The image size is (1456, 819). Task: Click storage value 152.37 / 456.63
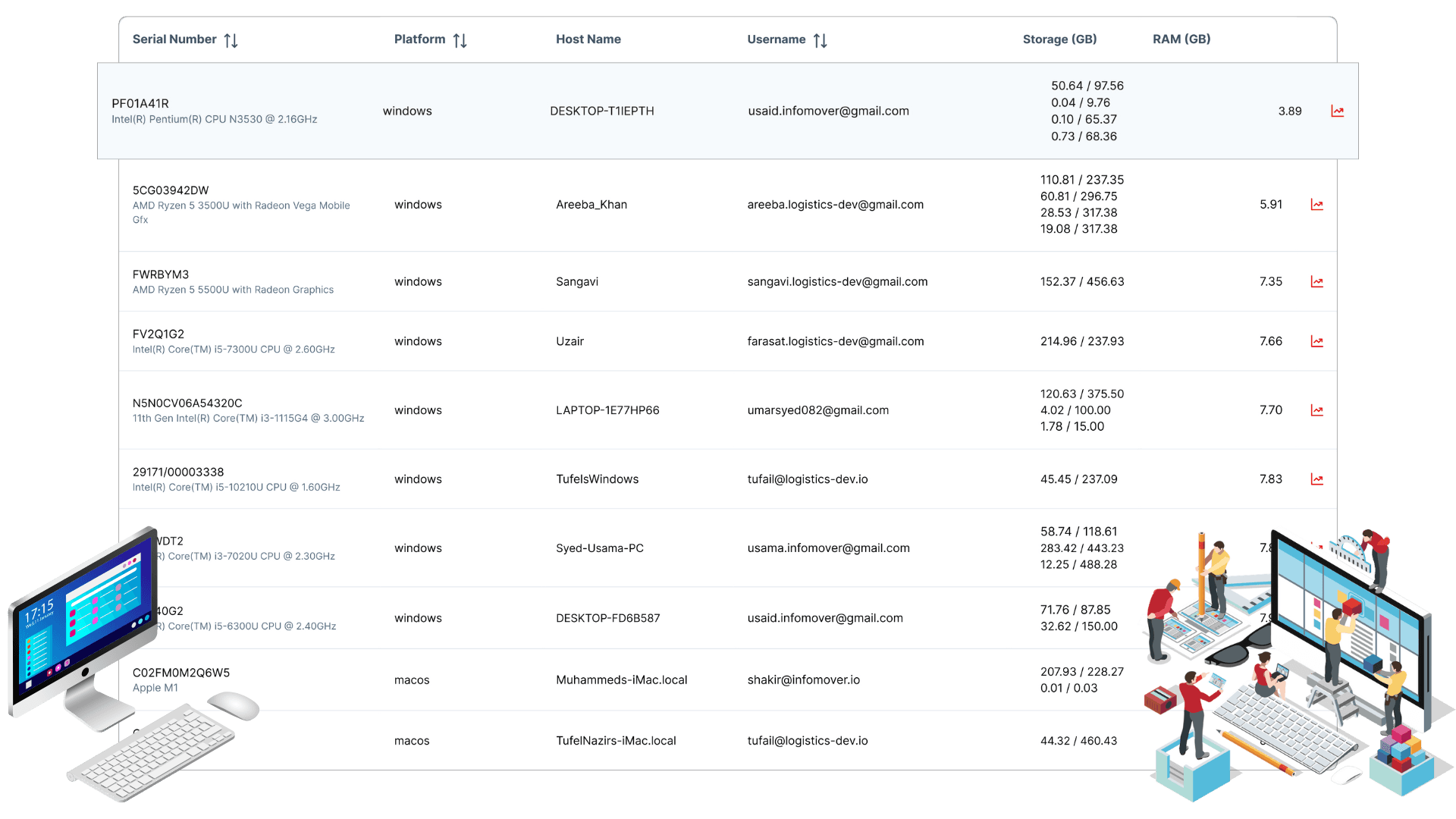(1082, 282)
